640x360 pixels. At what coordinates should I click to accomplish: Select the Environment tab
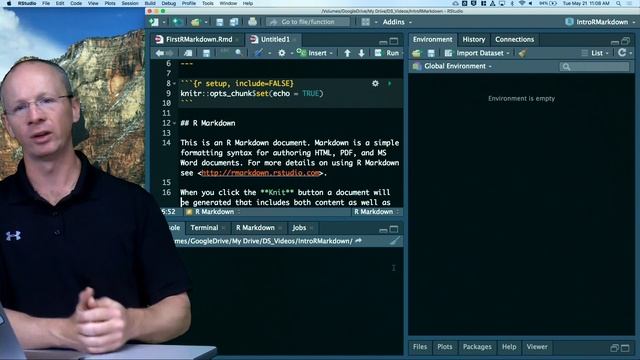(432, 39)
